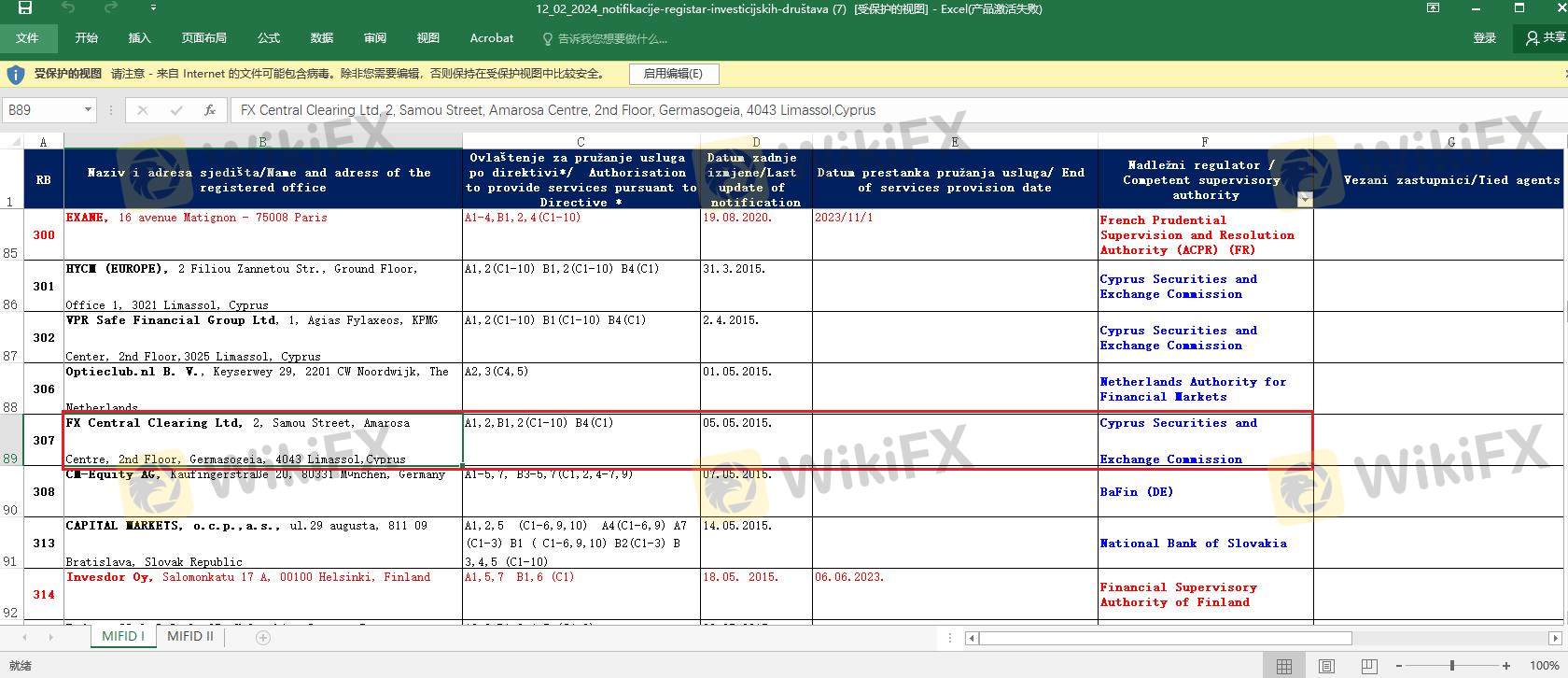
Task: Select row header 85
Action: click(11, 234)
